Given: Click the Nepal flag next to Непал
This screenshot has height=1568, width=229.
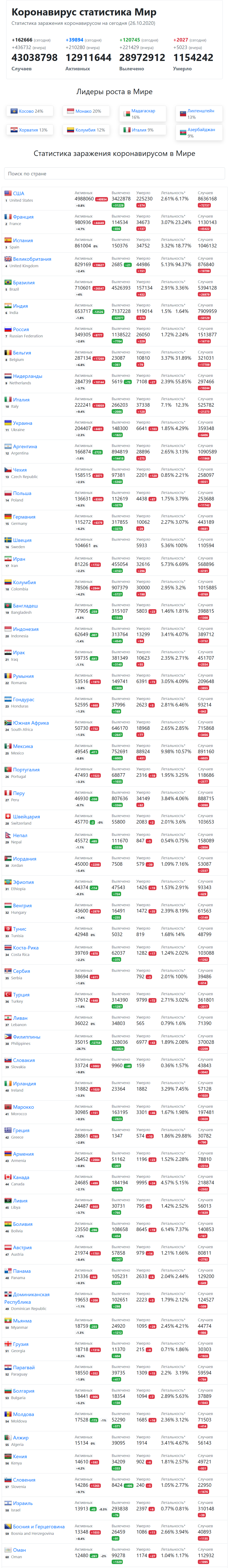Looking at the screenshot, I should pyautogui.click(x=8, y=835).
